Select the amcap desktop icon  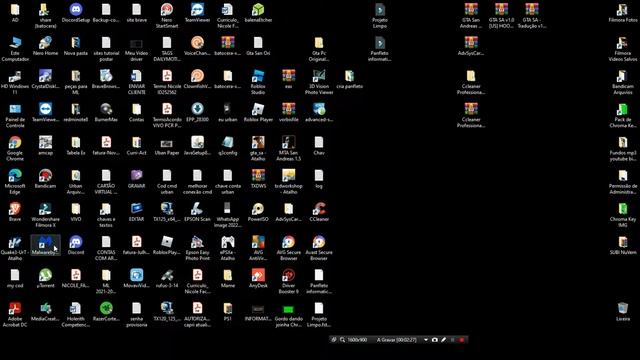click(x=45, y=145)
